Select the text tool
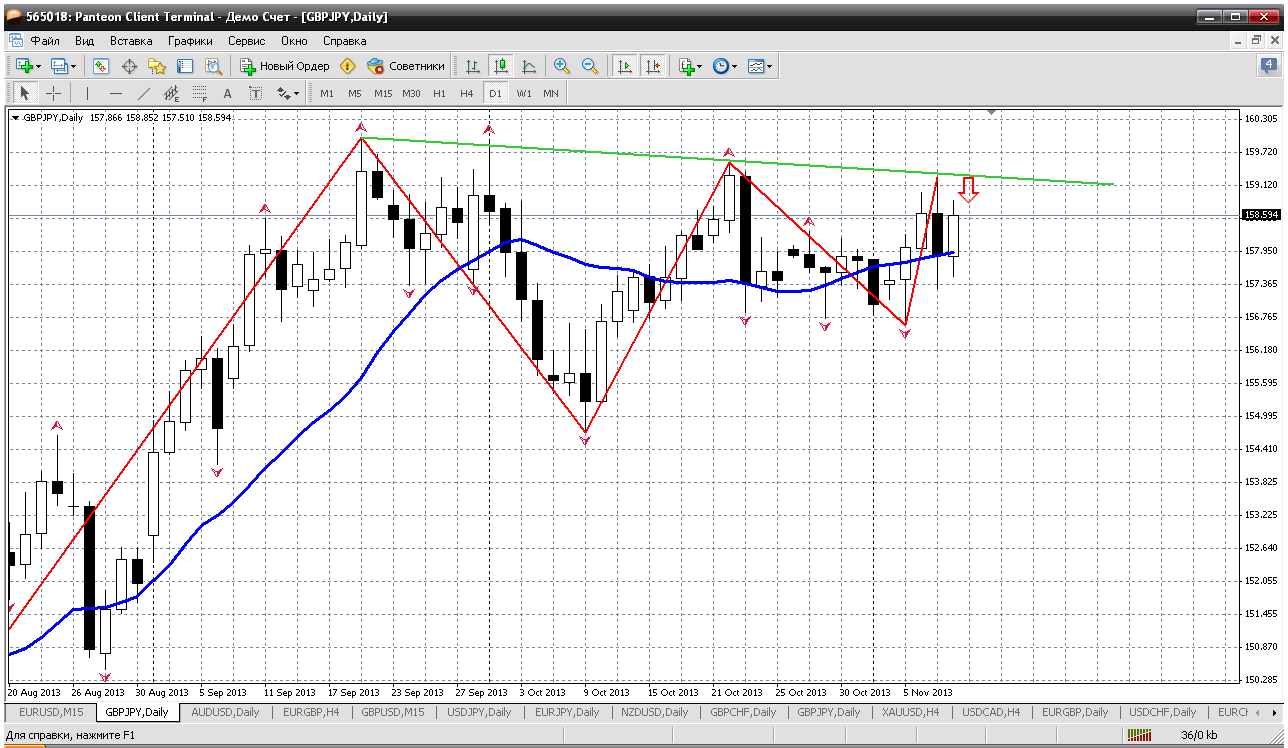1288x748 pixels. pos(228,93)
